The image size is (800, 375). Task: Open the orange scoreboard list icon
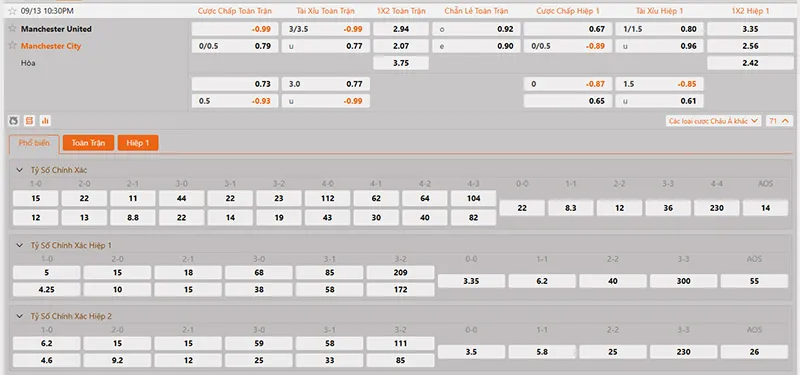pyautogui.click(x=30, y=121)
